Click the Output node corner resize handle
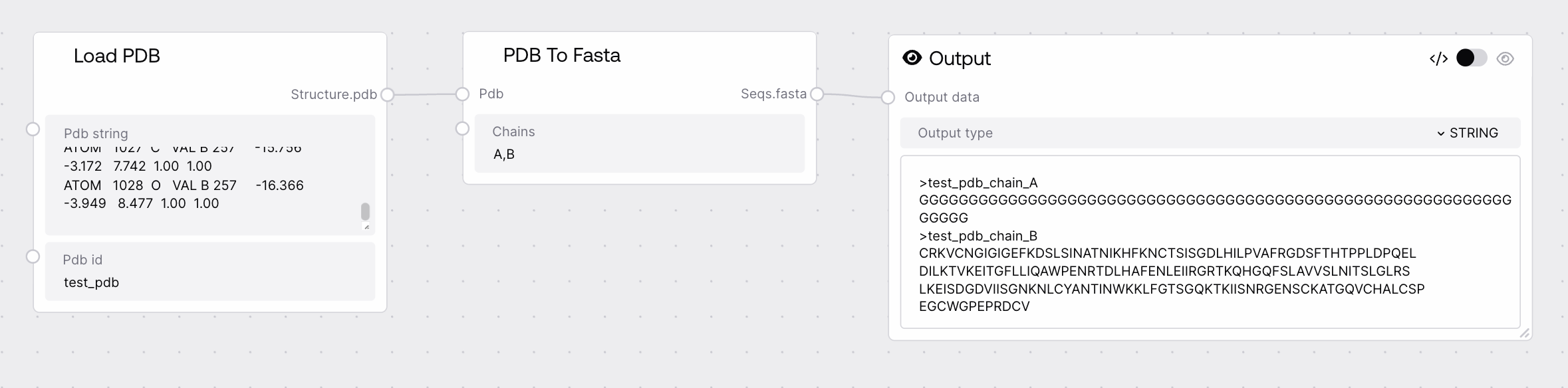 [1524, 333]
